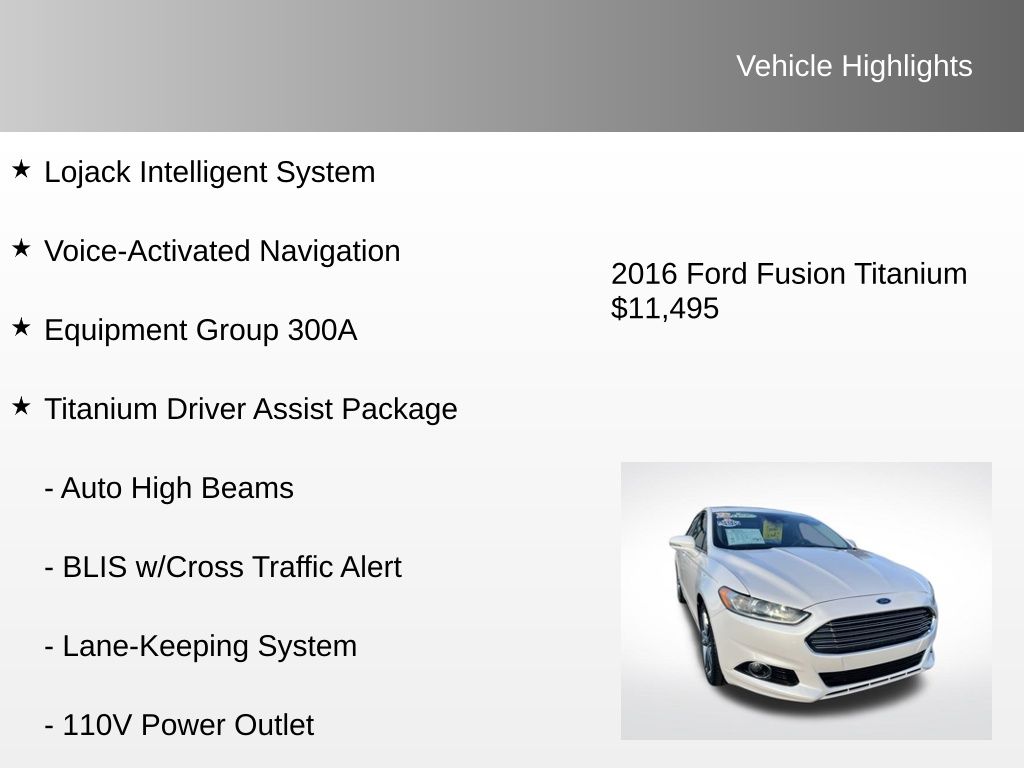Click the Voice-Activated Navigation line

point(222,251)
